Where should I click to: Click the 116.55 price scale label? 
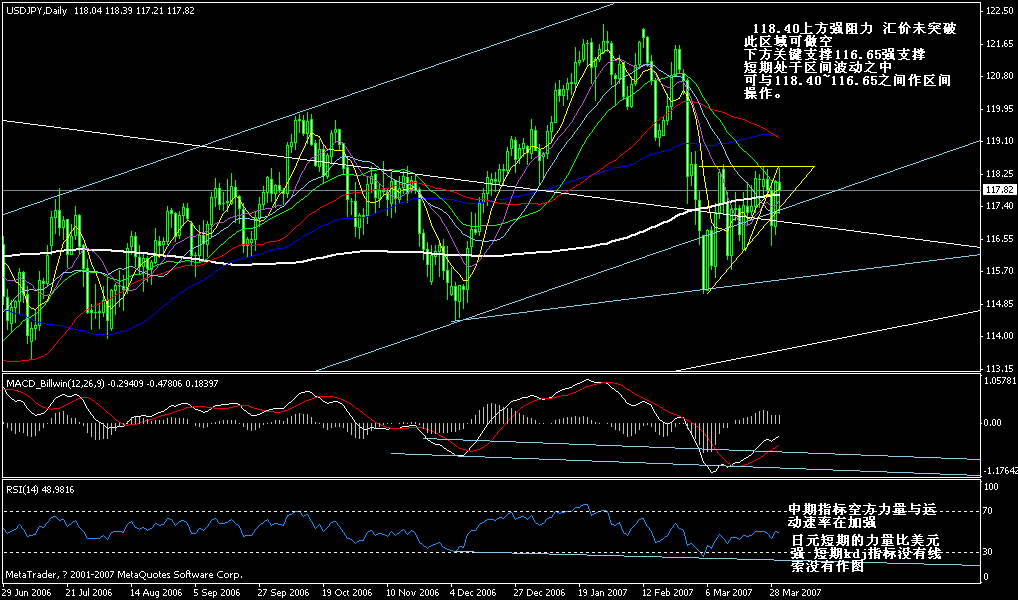pos(999,238)
